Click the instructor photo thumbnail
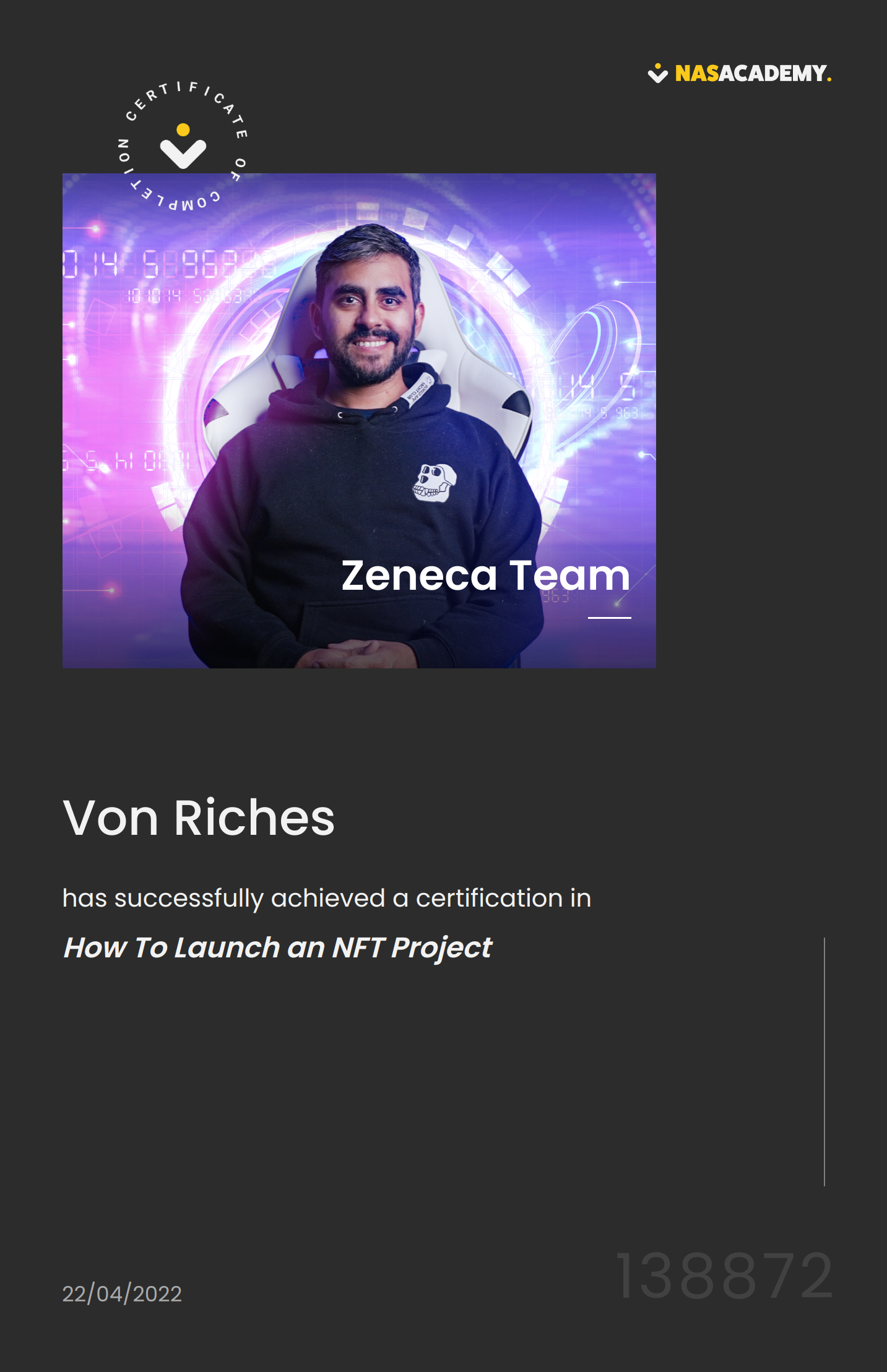Viewport: 887px width, 1372px height. (x=359, y=421)
